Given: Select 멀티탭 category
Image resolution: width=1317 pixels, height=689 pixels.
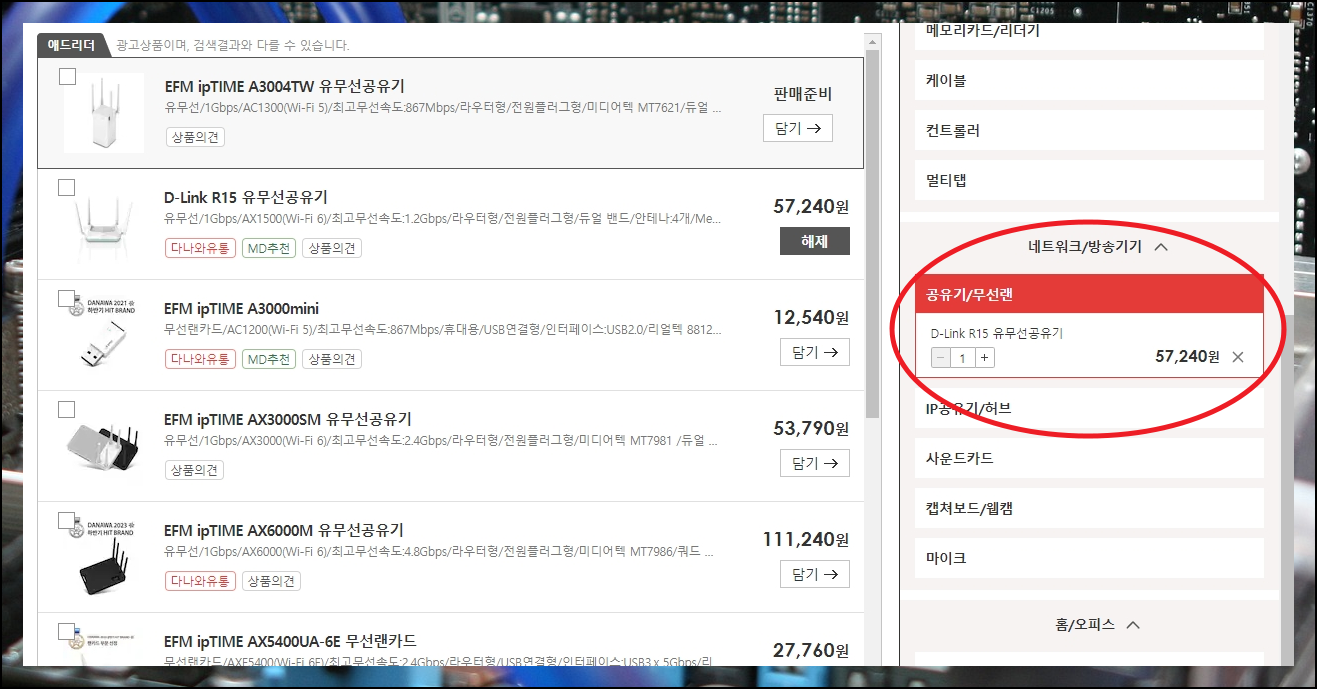Looking at the screenshot, I should 1089,180.
